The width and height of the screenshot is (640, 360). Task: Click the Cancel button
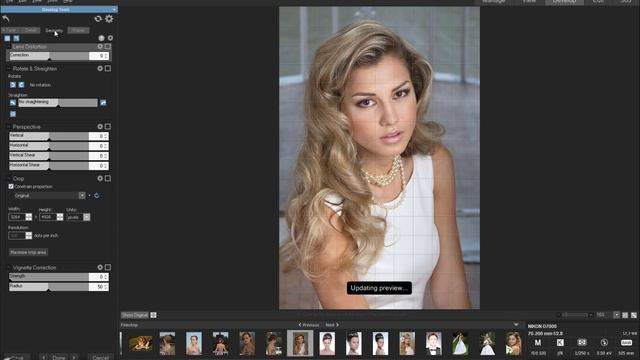click(x=100, y=357)
